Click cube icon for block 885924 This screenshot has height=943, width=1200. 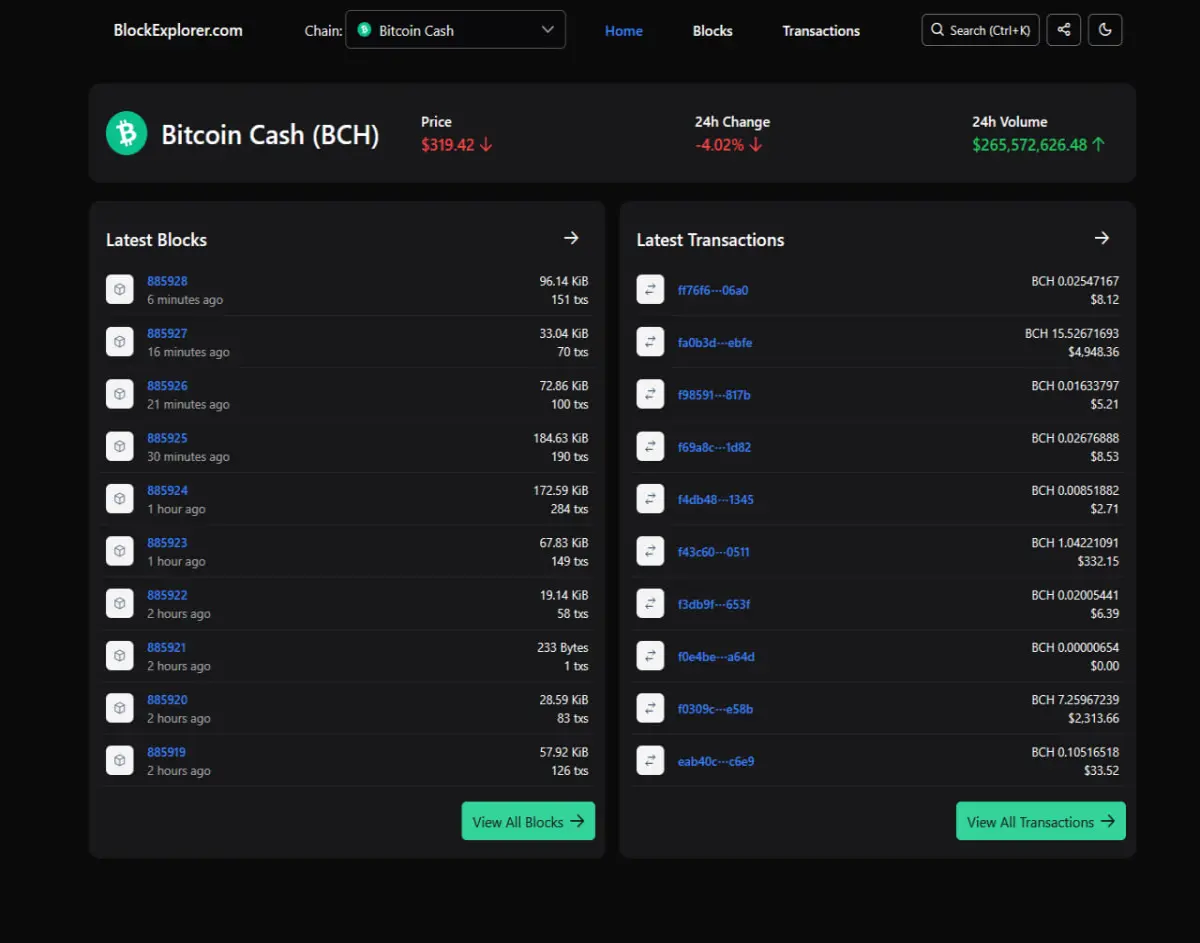click(120, 498)
